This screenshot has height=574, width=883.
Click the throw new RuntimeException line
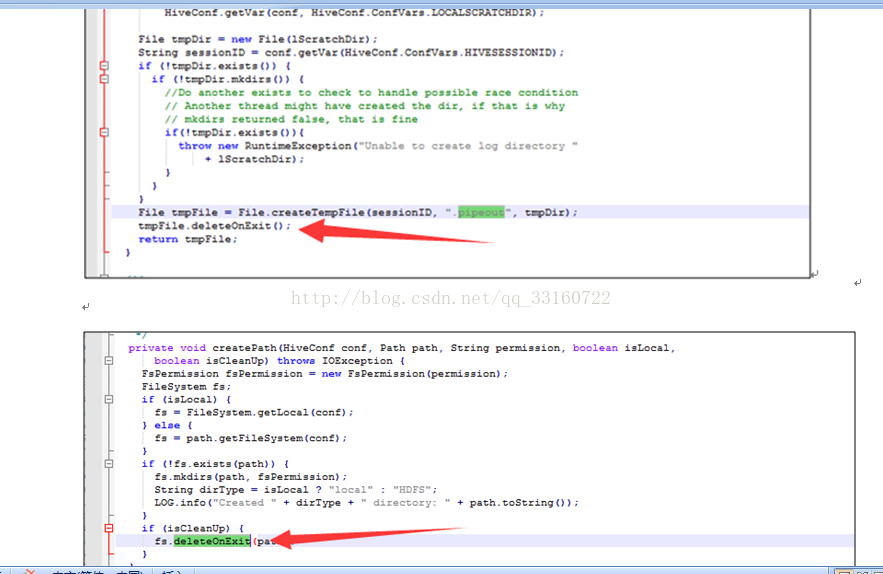coord(378,146)
